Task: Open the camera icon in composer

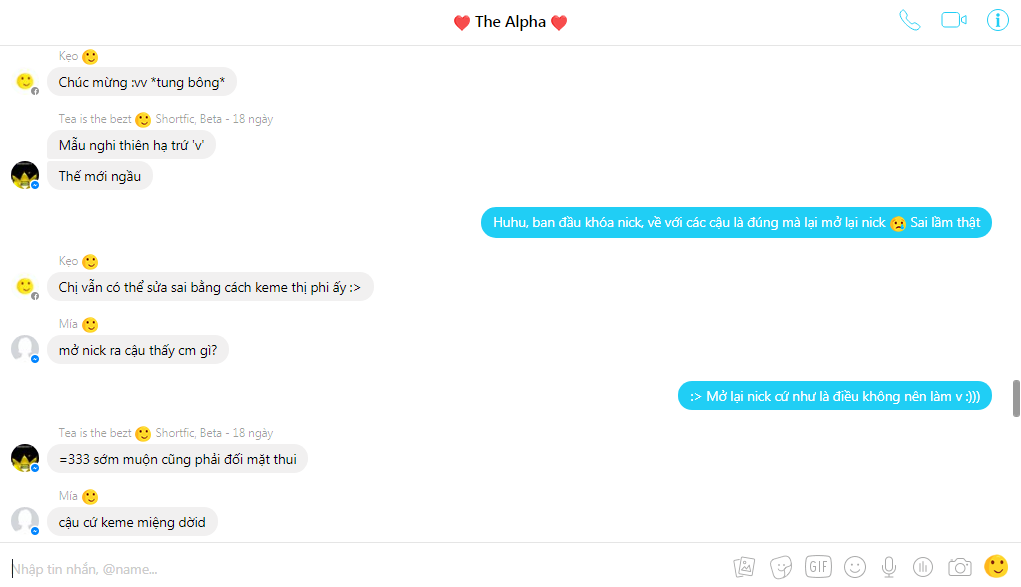Action: click(960, 567)
